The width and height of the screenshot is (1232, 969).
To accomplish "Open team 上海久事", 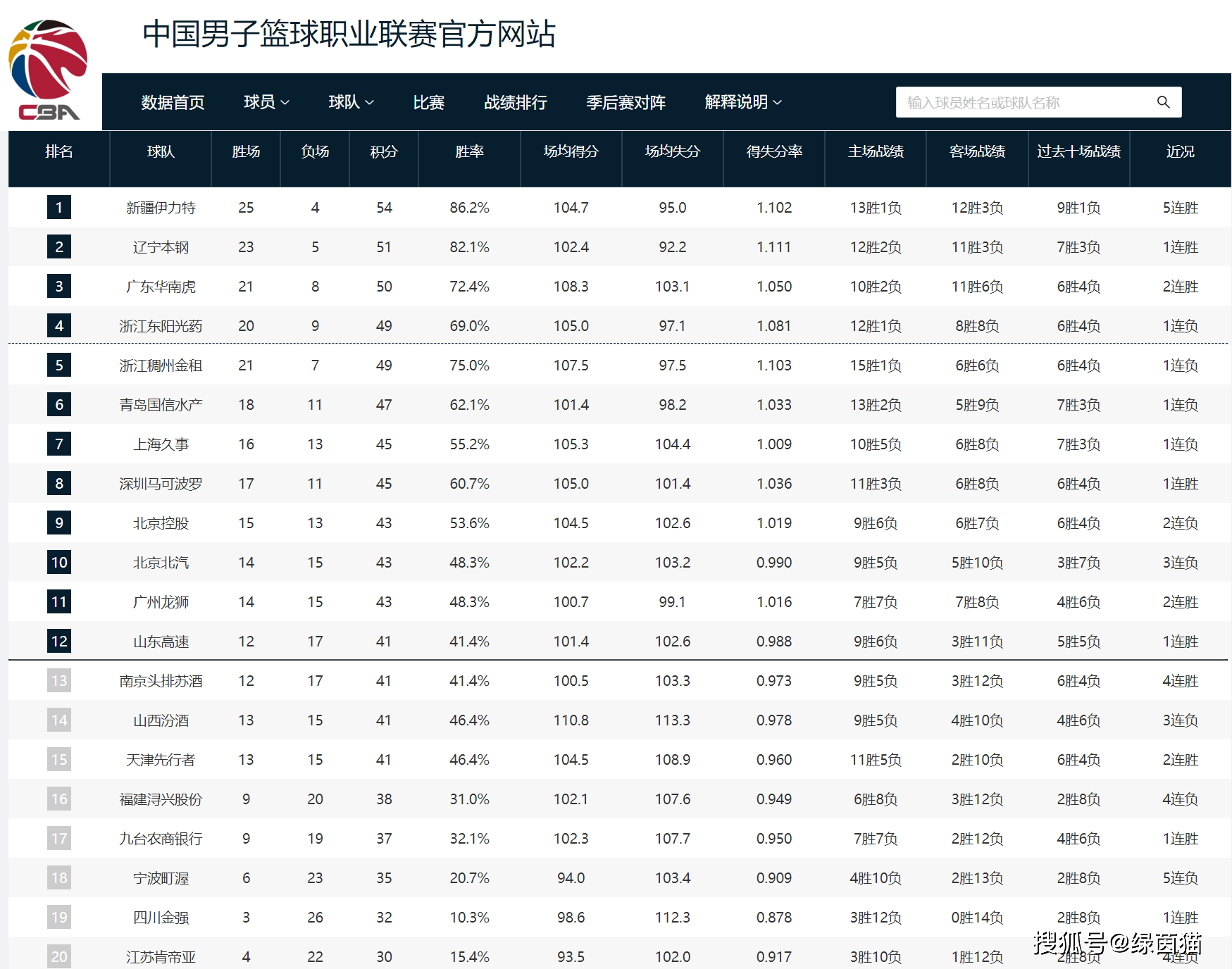I will [x=161, y=444].
